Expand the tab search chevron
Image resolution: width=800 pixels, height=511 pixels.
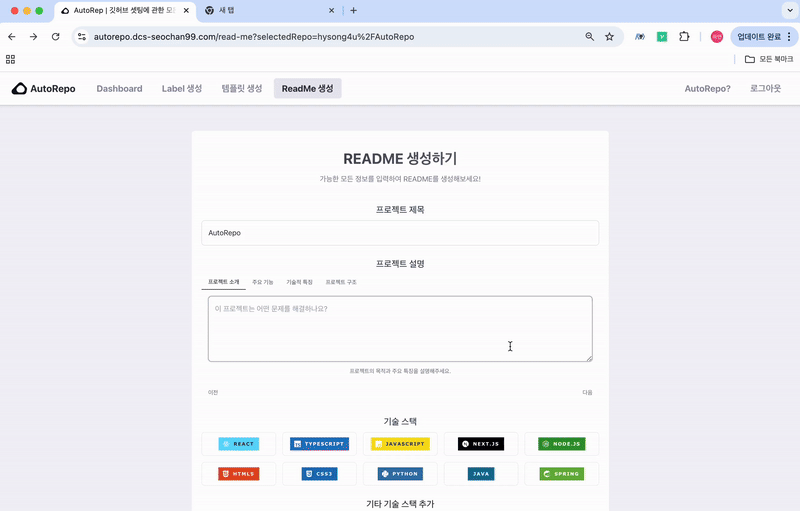790,10
